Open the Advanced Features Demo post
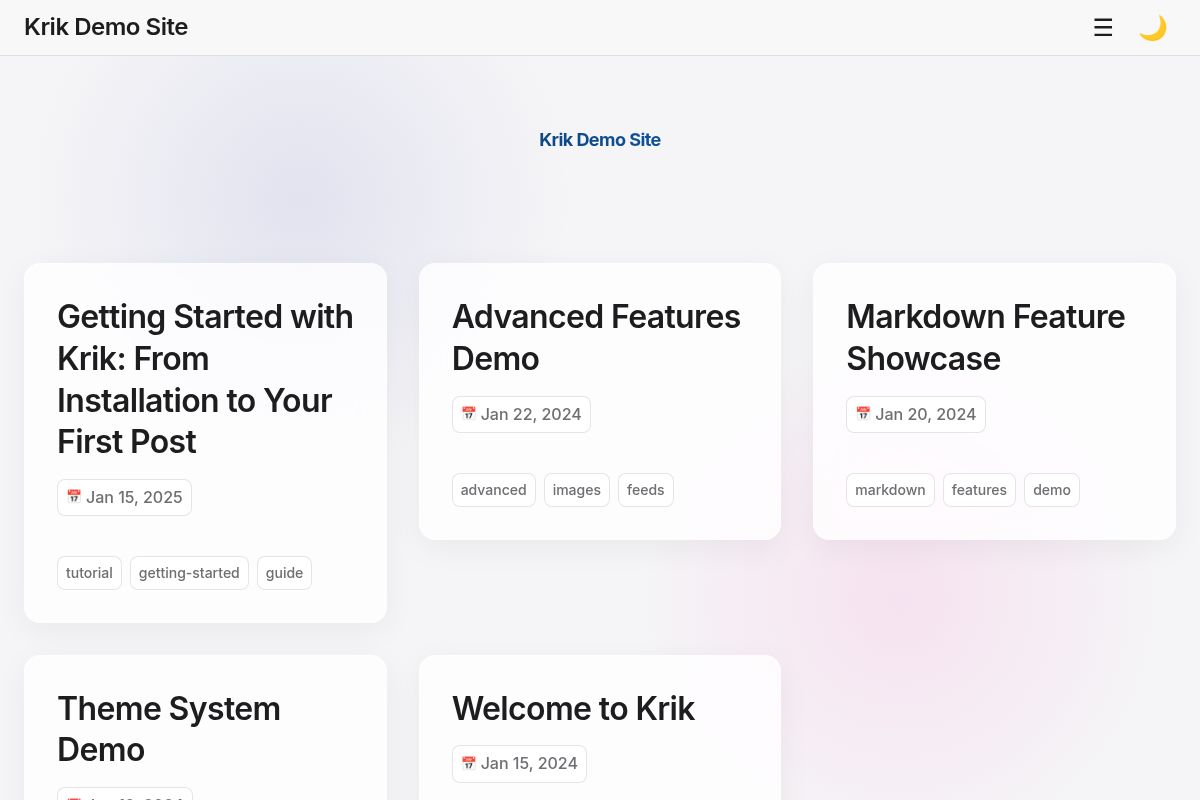The height and width of the screenshot is (800, 1200). tap(596, 337)
